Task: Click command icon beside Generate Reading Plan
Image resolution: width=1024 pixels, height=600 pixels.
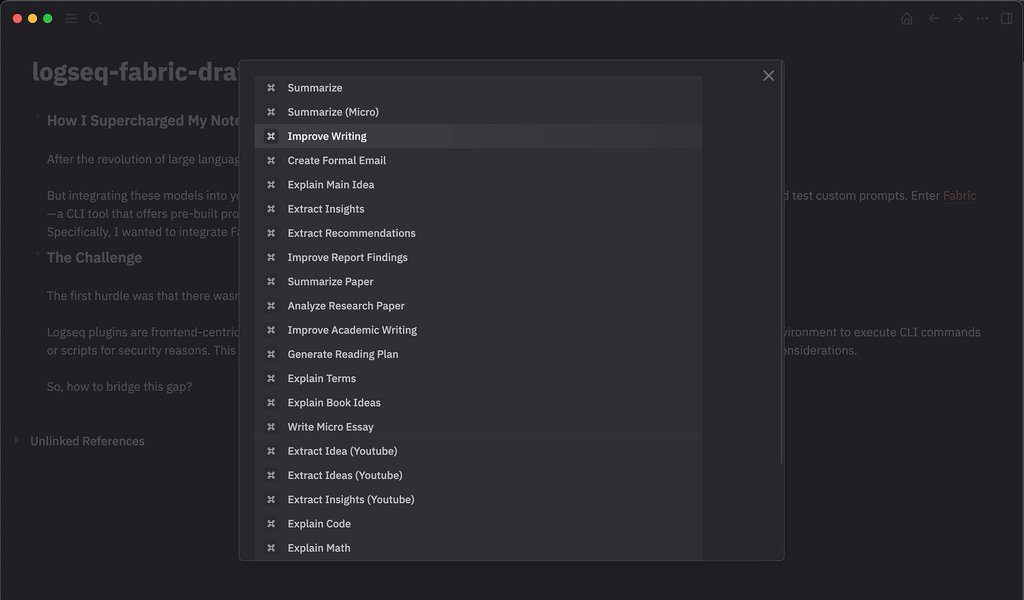Action: click(271, 354)
